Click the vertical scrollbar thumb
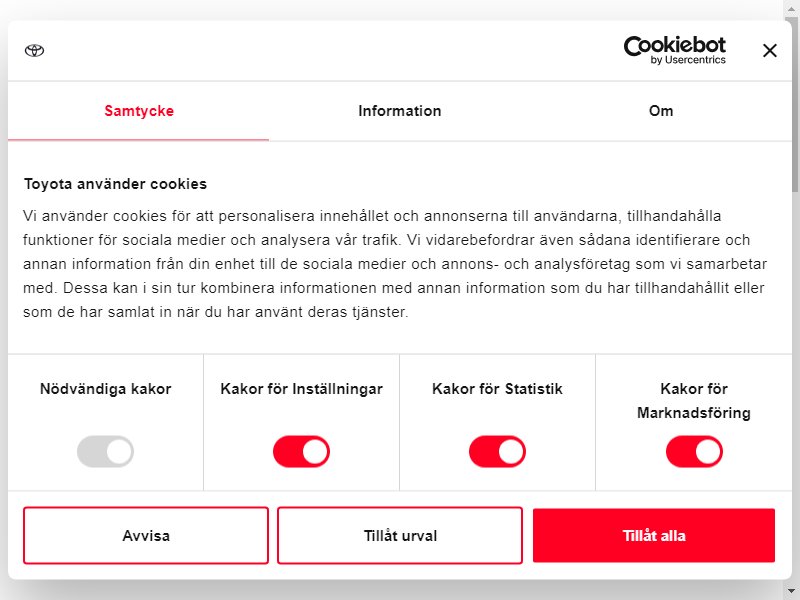The width and height of the screenshot is (800, 600). pos(795,106)
